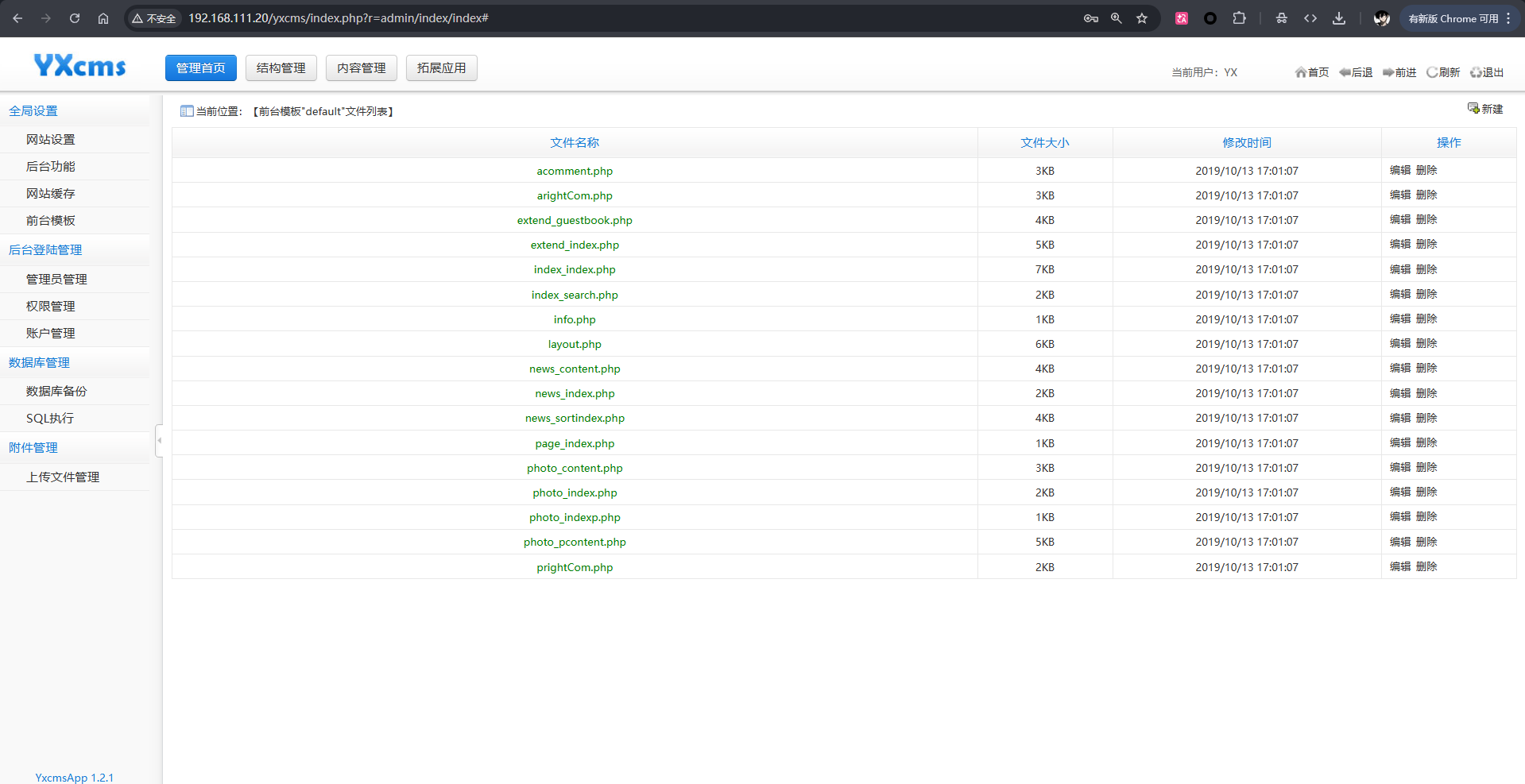The height and width of the screenshot is (784, 1525).
Task: Collapse the sidebar with the handle arrow
Action: click(159, 440)
